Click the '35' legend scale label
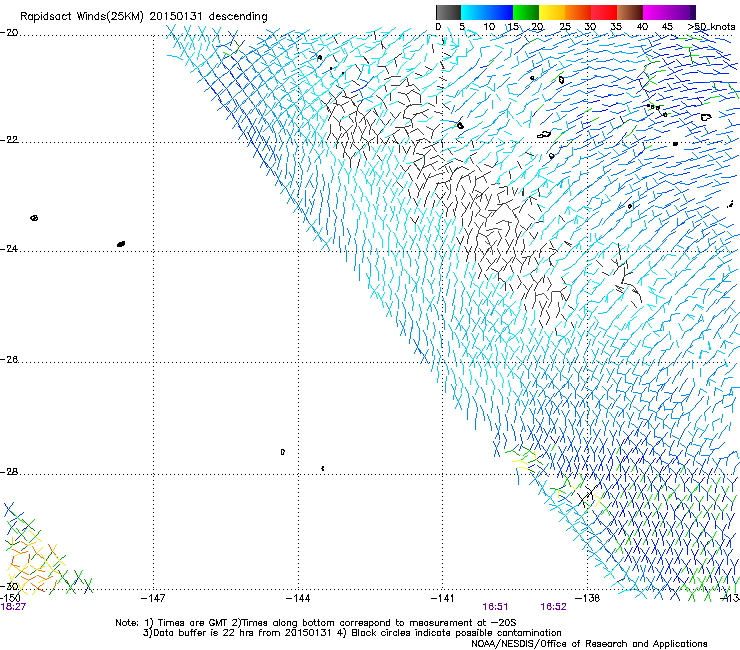 [x=616, y=27]
